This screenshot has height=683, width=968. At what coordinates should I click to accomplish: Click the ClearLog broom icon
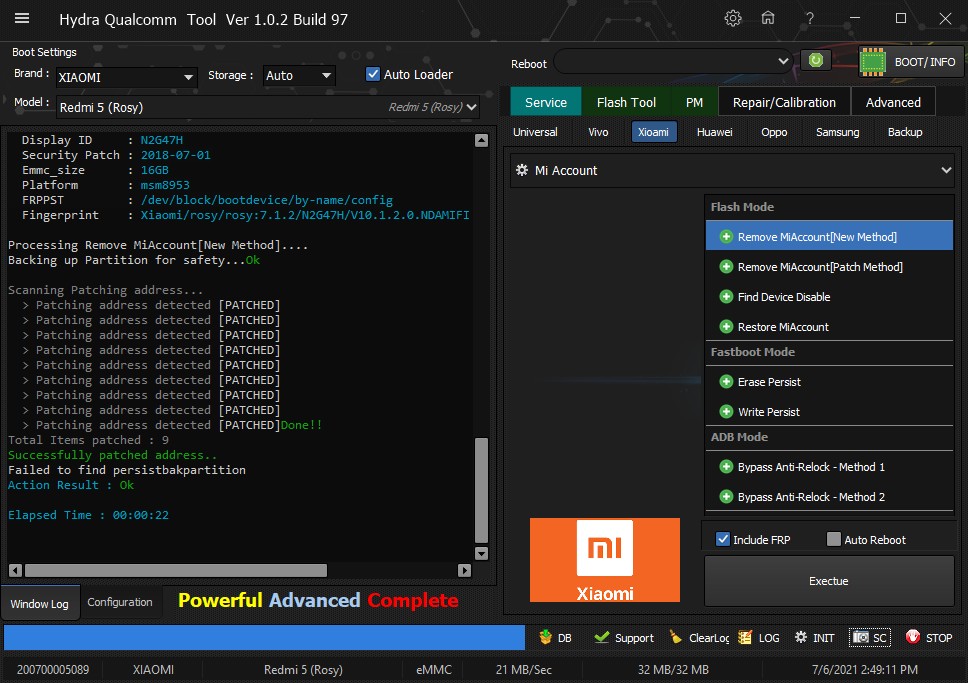676,637
